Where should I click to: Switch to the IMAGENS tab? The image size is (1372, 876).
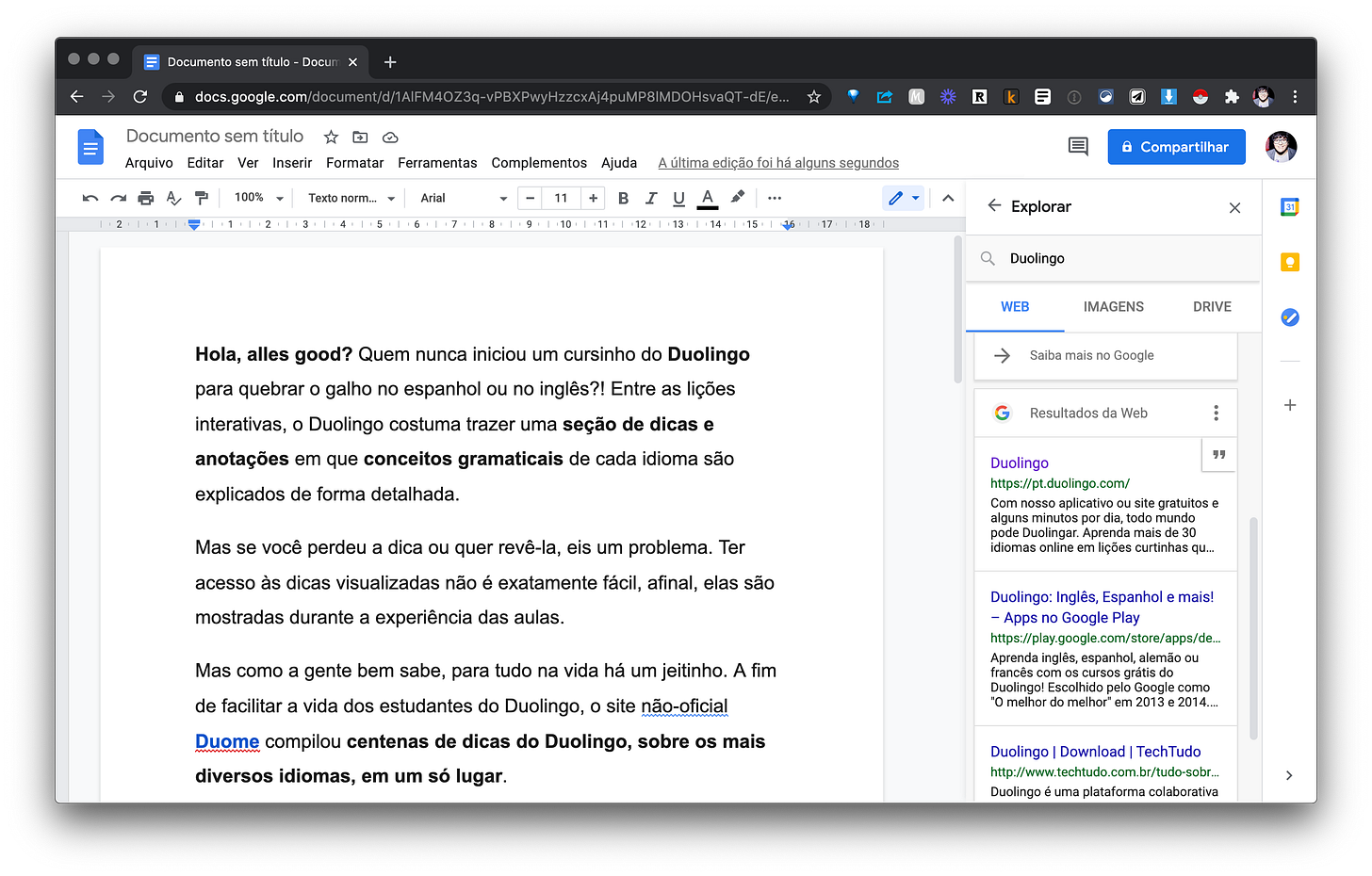1113,307
